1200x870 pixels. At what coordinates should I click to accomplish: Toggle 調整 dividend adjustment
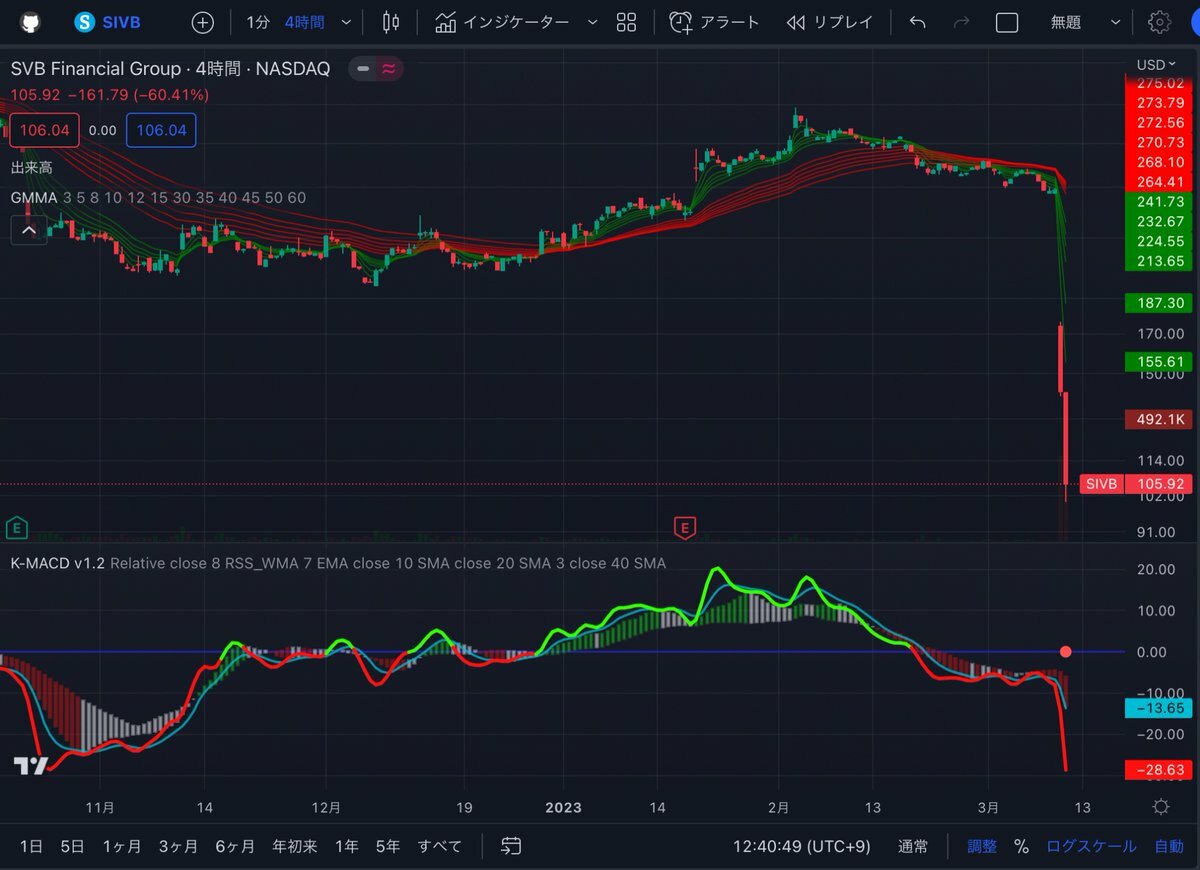tap(982, 846)
